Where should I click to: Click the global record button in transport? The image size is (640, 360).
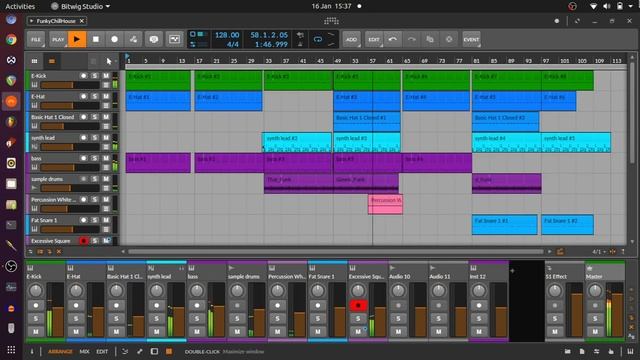click(x=114, y=39)
